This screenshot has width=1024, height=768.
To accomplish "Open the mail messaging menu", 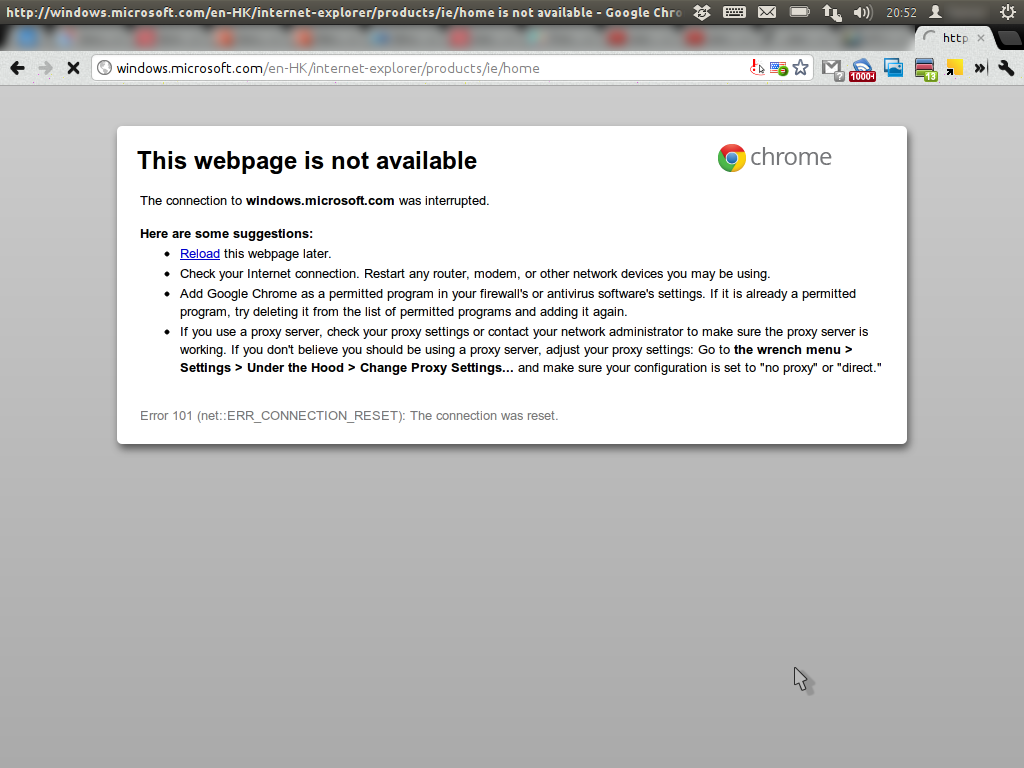I will 767,12.
